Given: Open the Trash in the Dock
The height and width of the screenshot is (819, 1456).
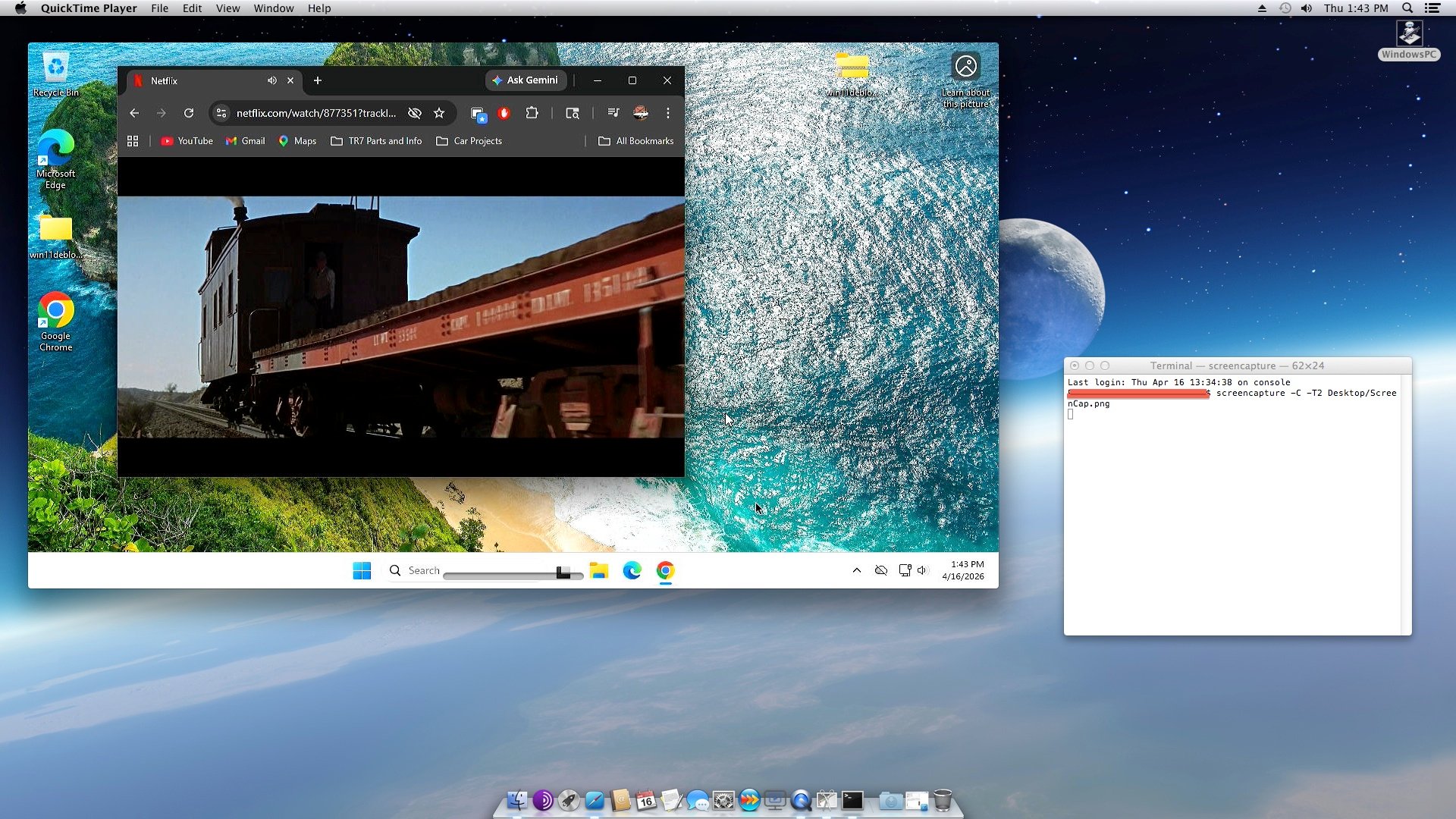Looking at the screenshot, I should 943,801.
